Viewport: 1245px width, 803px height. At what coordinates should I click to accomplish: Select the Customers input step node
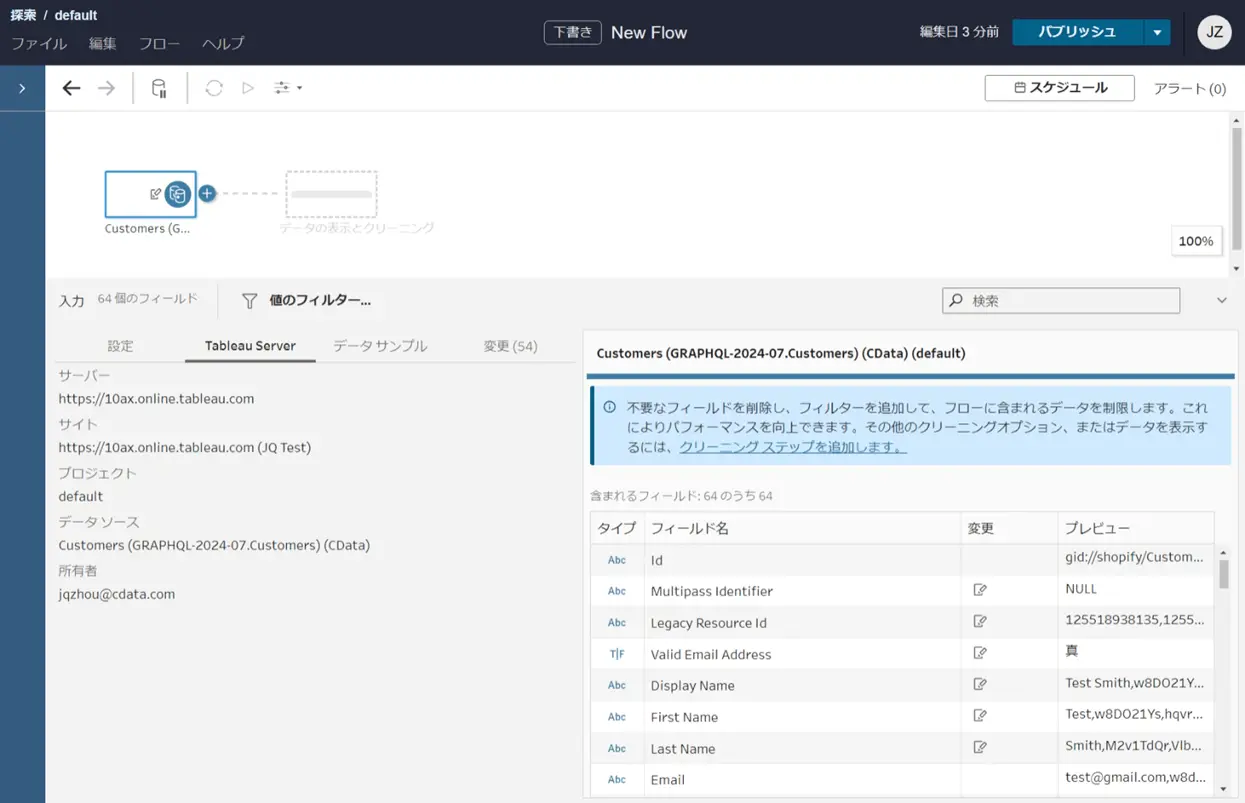(x=150, y=194)
